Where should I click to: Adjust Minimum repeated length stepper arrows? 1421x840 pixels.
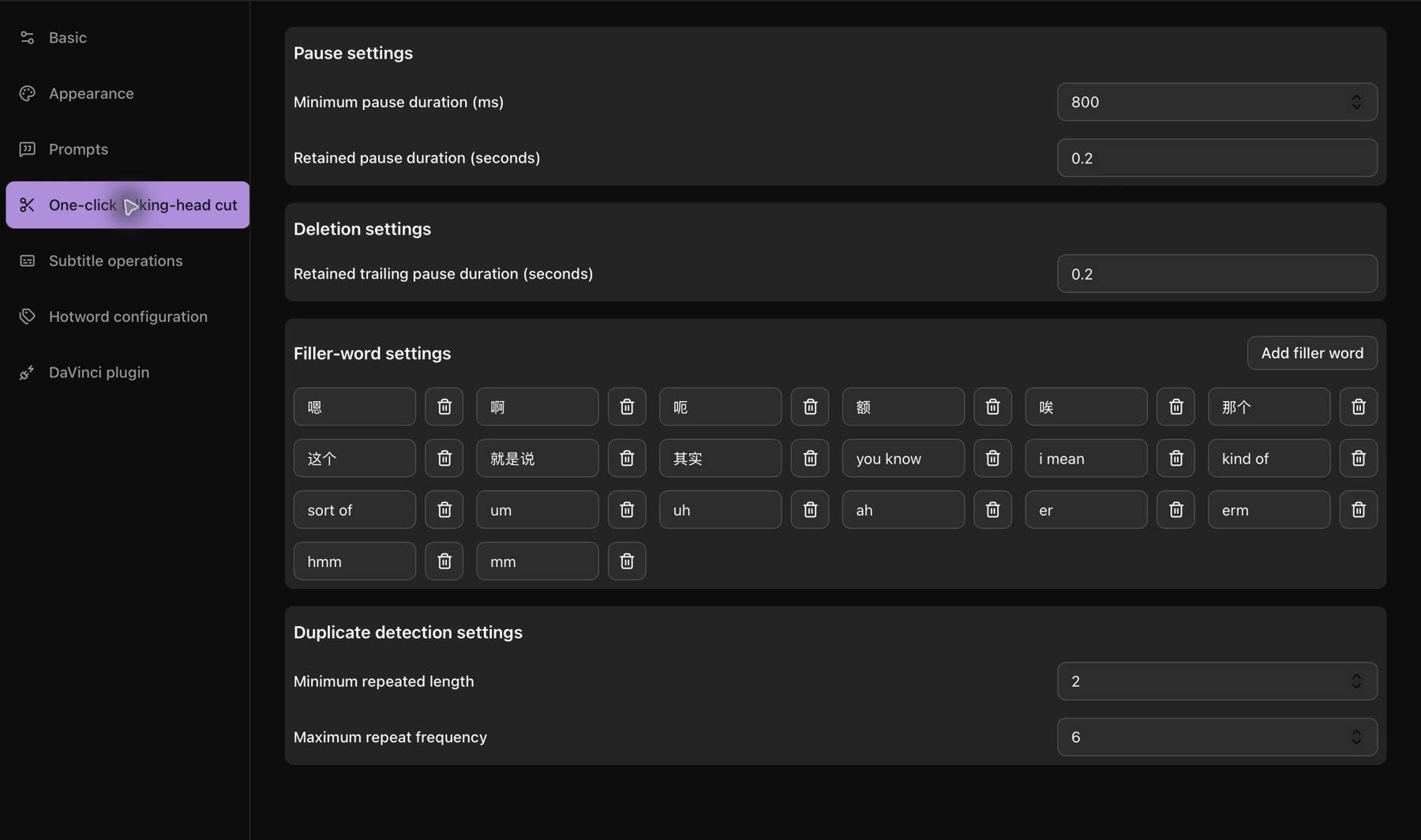1356,681
